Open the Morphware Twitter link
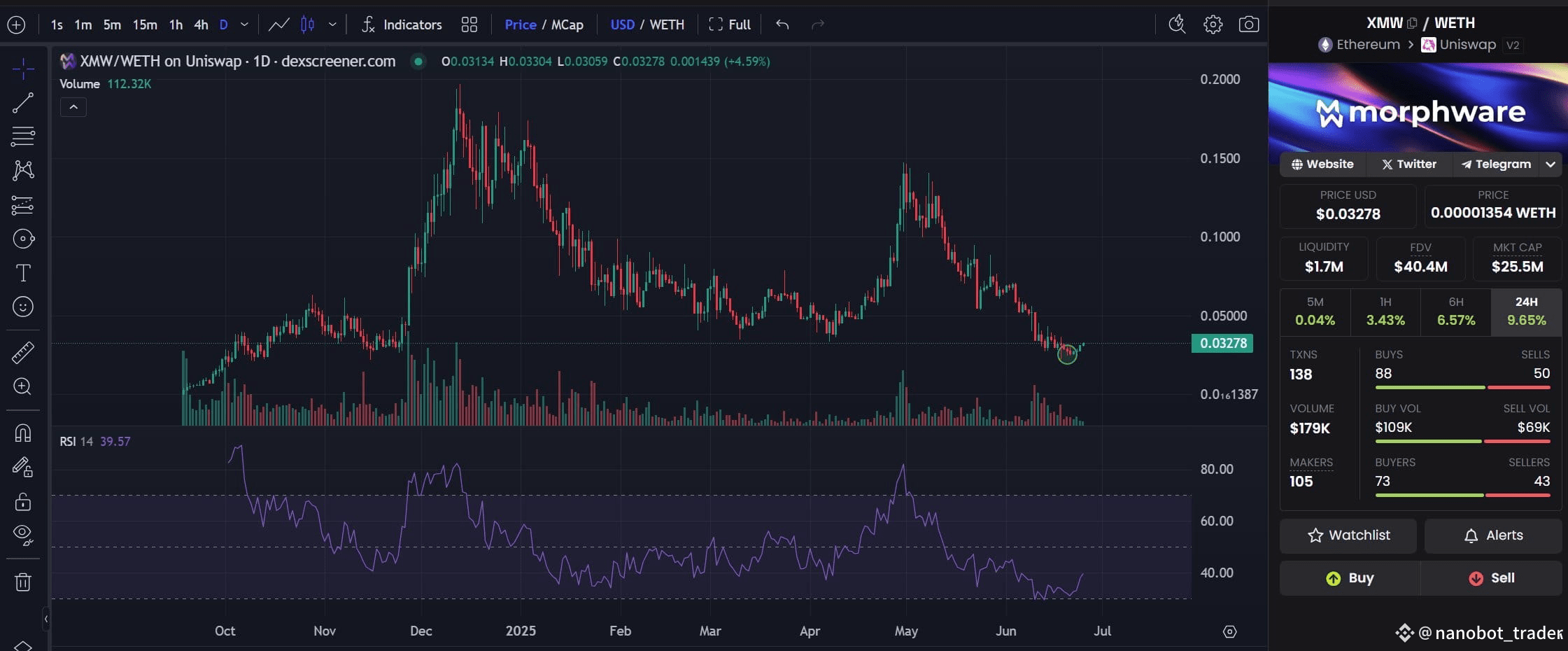The image size is (1568, 651). pyautogui.click(x=1408, y=164)
